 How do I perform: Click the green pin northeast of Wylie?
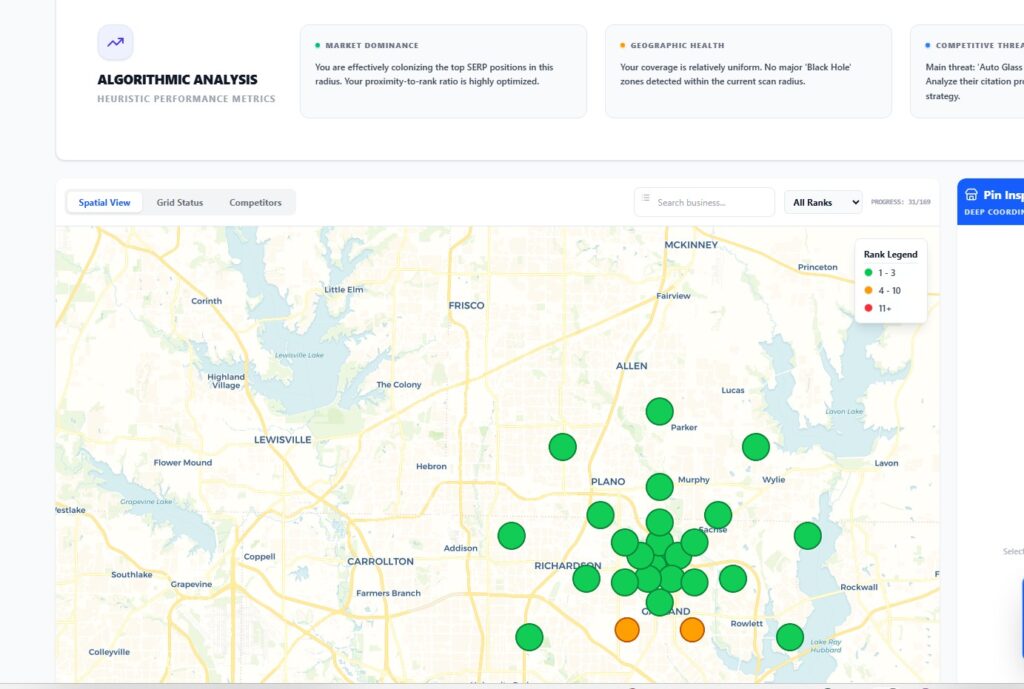click(756, 447)
